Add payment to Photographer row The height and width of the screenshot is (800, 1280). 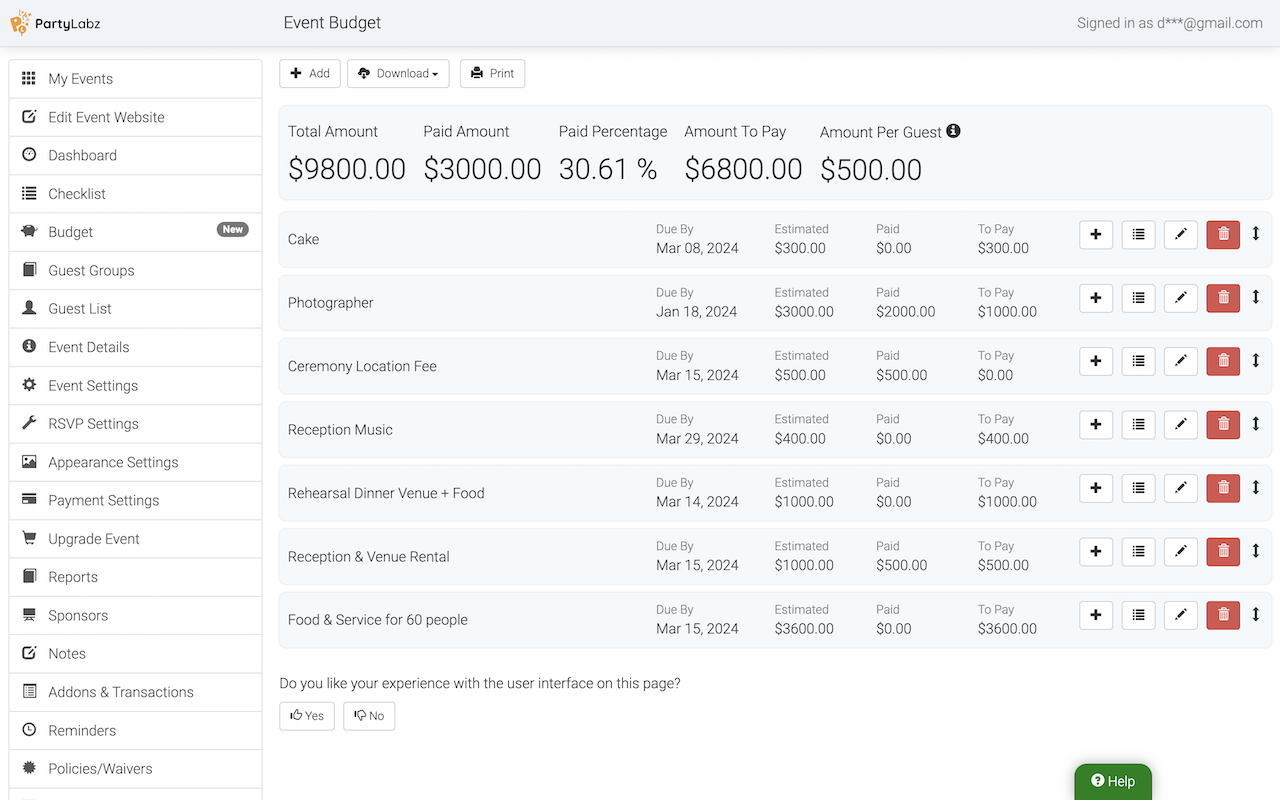pos(1096,298)
